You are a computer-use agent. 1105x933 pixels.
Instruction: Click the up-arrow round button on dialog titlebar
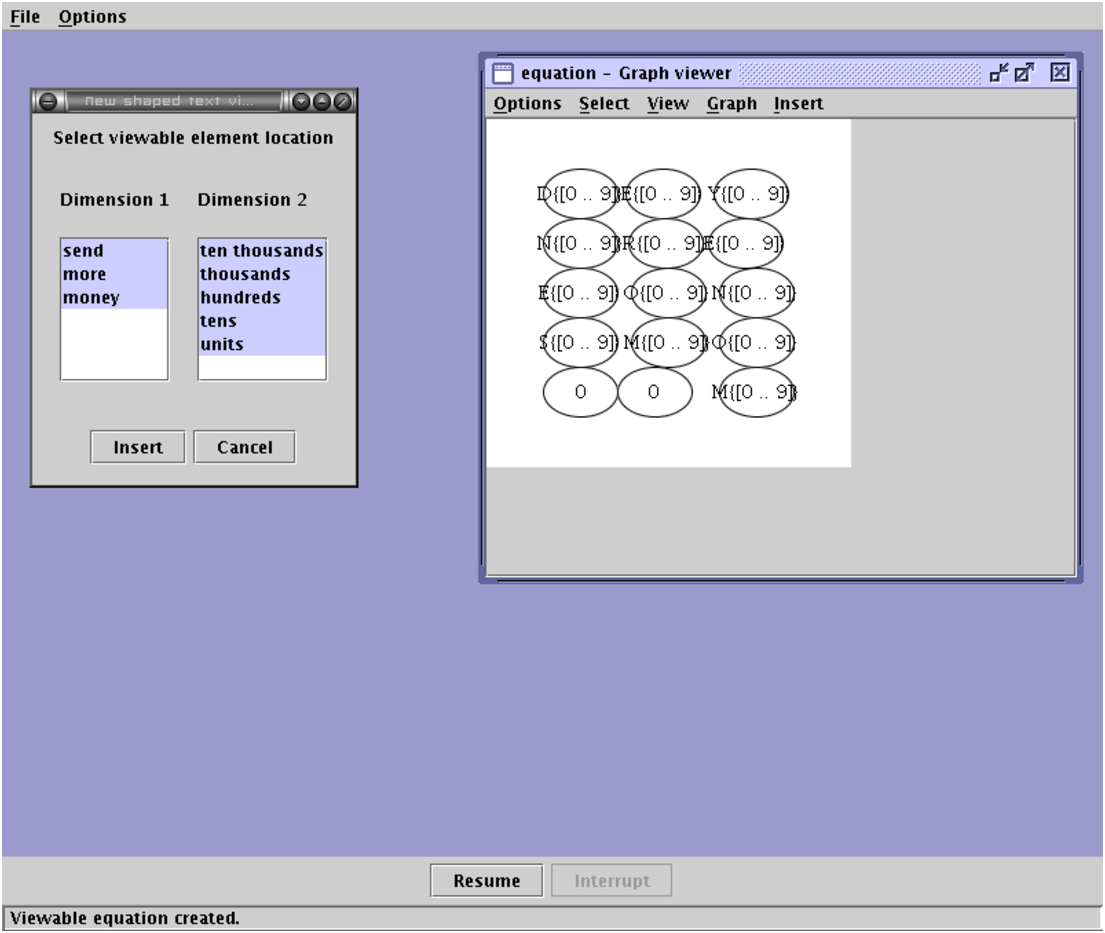321,101
